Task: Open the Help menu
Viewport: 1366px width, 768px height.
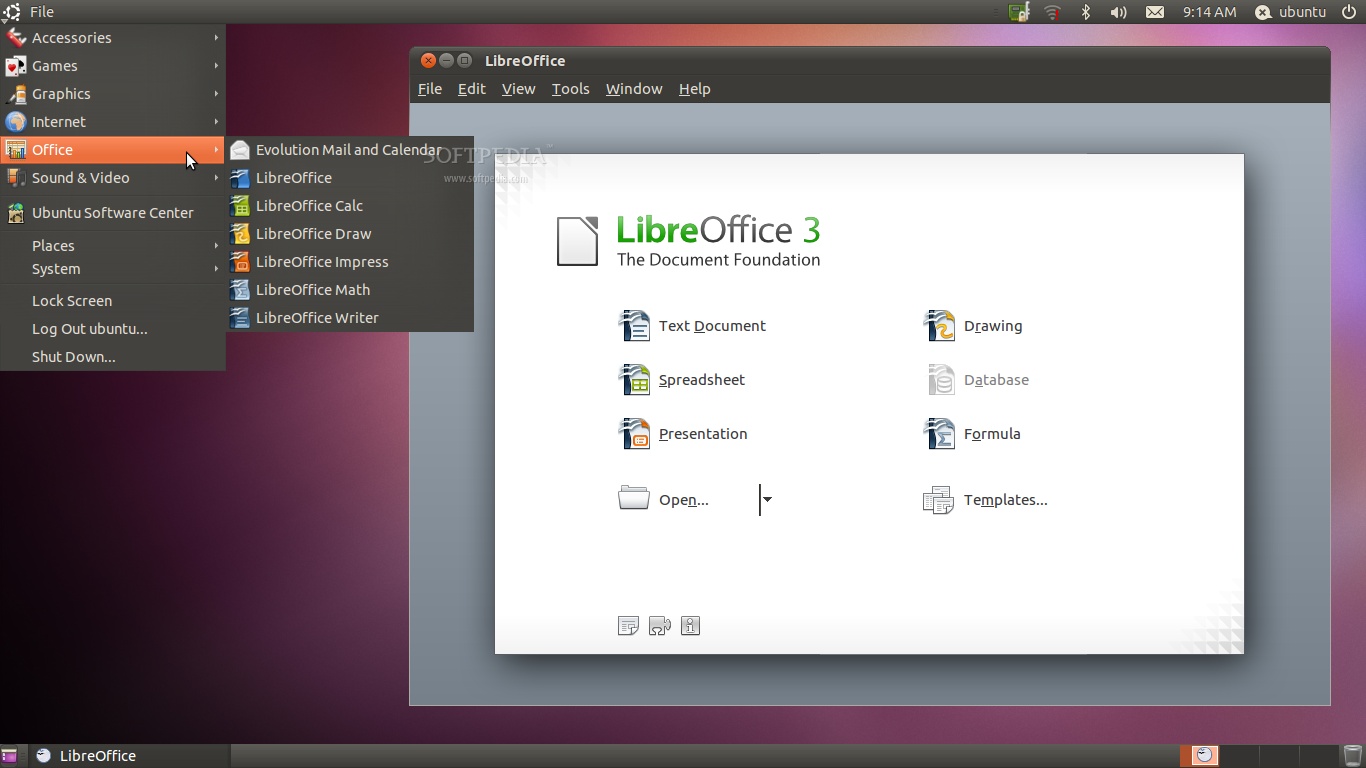Action: (x=694, y=89)
